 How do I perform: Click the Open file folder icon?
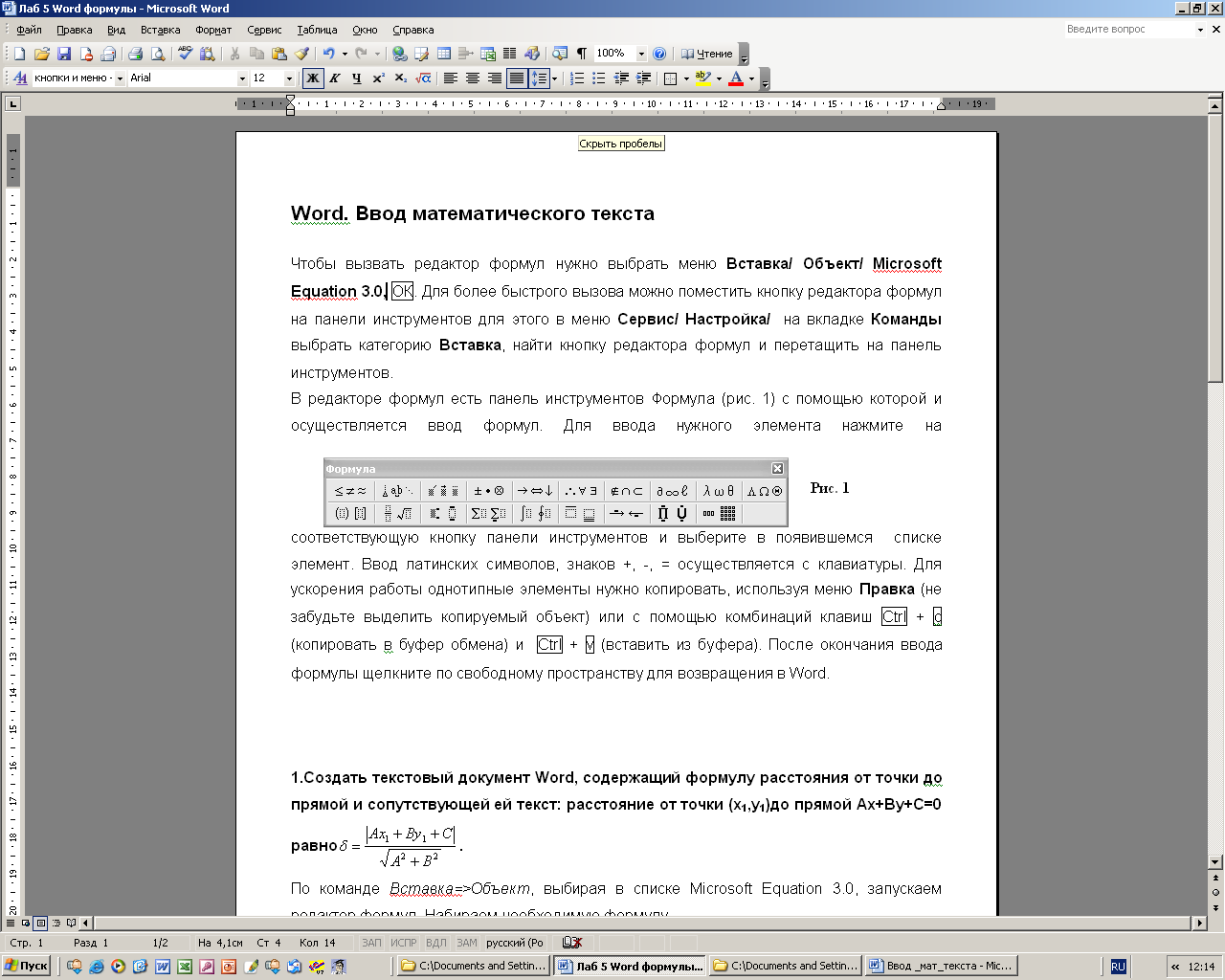click(x=41, y=54)
